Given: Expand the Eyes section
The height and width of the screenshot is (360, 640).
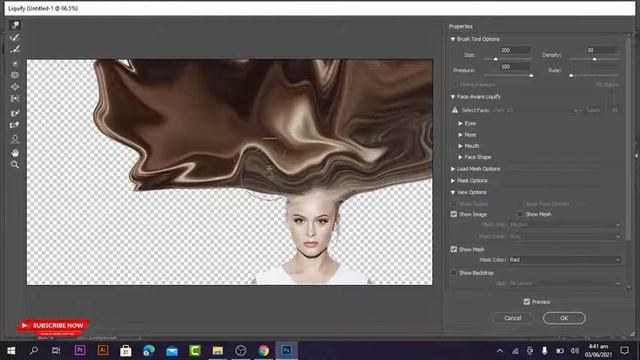Looking at the screenshot, I should click(460, 123).
